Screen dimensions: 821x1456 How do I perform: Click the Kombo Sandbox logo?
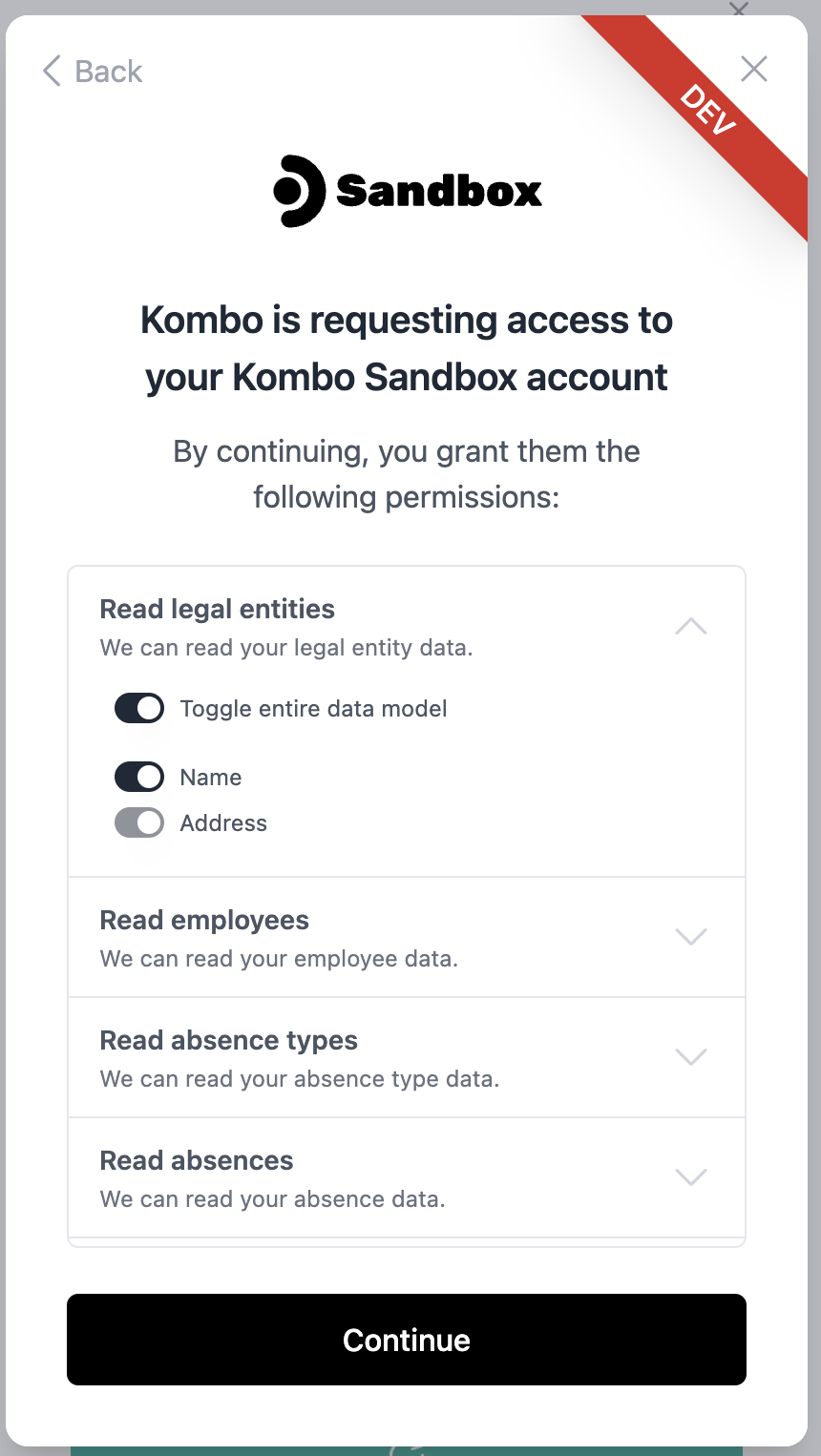click(x=408, y=191)
